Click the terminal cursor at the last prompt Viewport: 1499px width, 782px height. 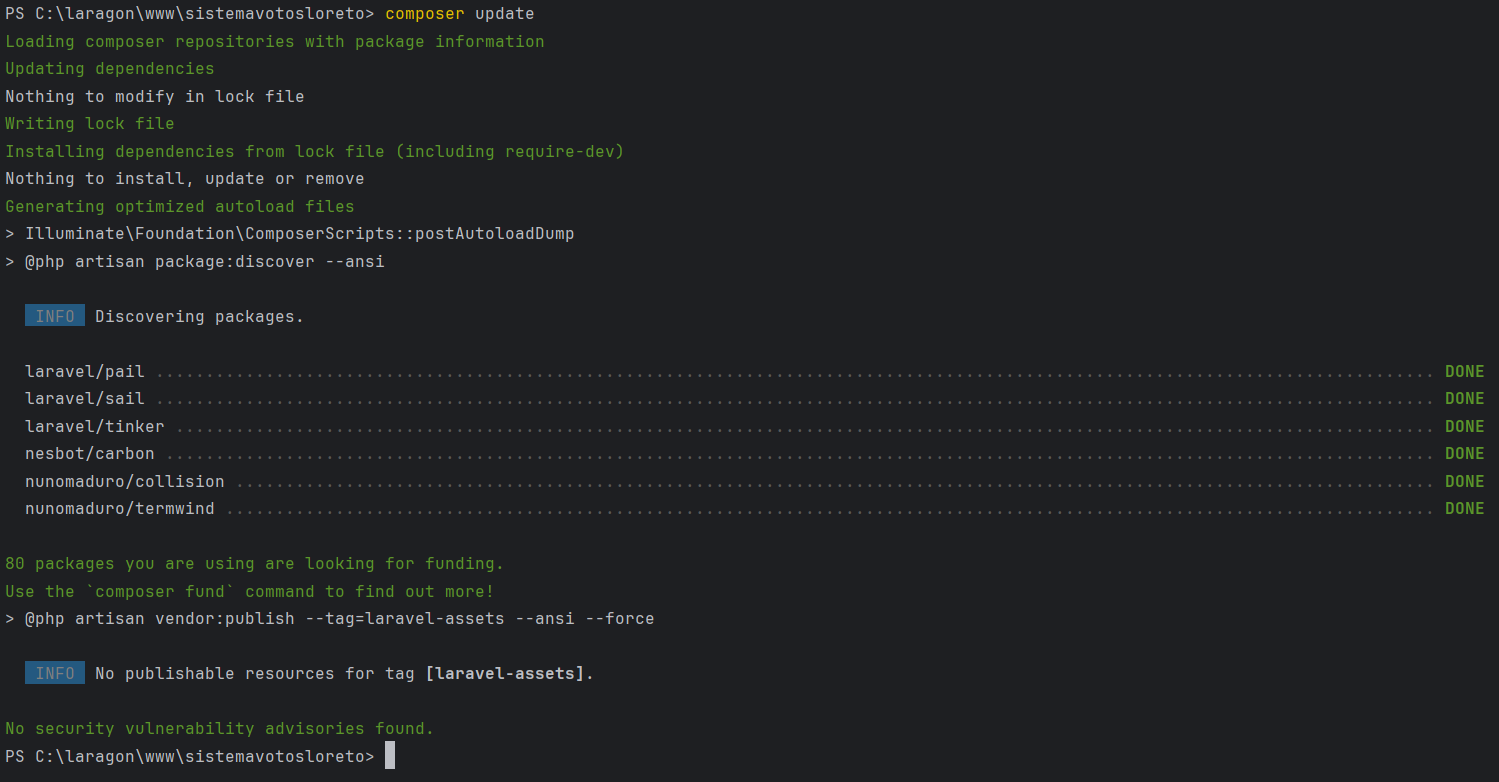click(x=390, y=756)
